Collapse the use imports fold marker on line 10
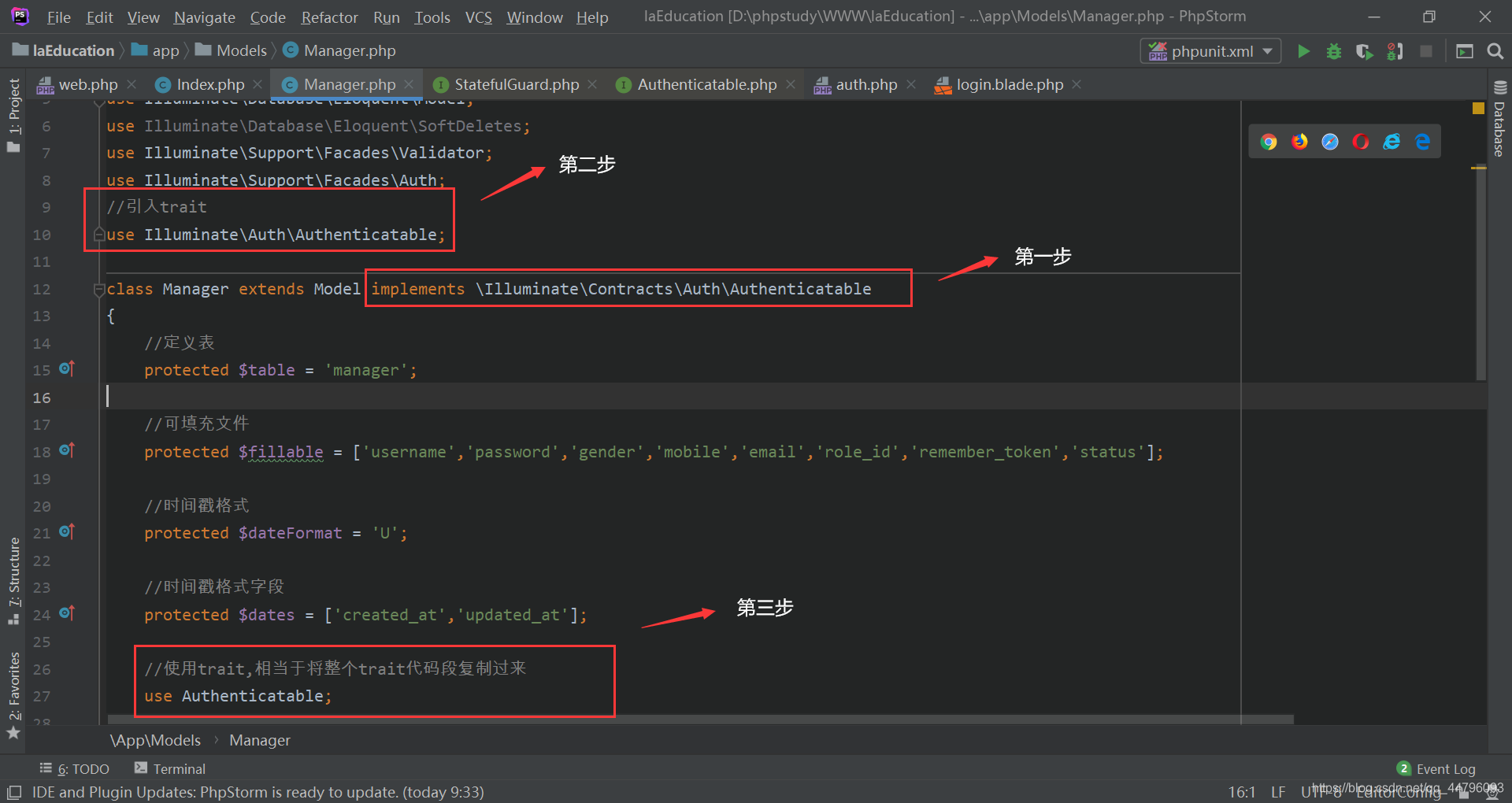The height and width of the screenshot is (803, 1512). (99, 235)
